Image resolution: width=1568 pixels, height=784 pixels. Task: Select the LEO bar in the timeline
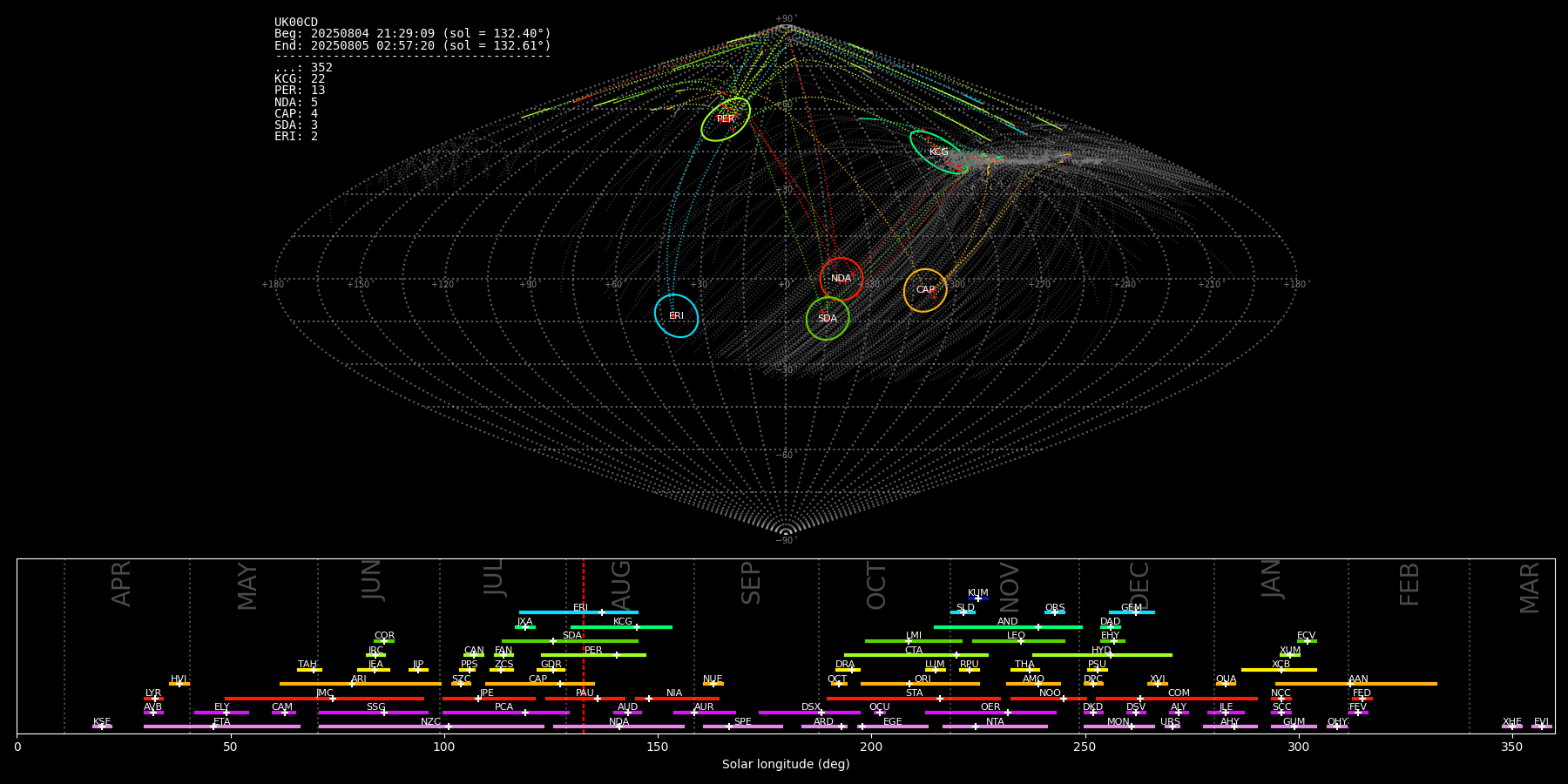1018,641
